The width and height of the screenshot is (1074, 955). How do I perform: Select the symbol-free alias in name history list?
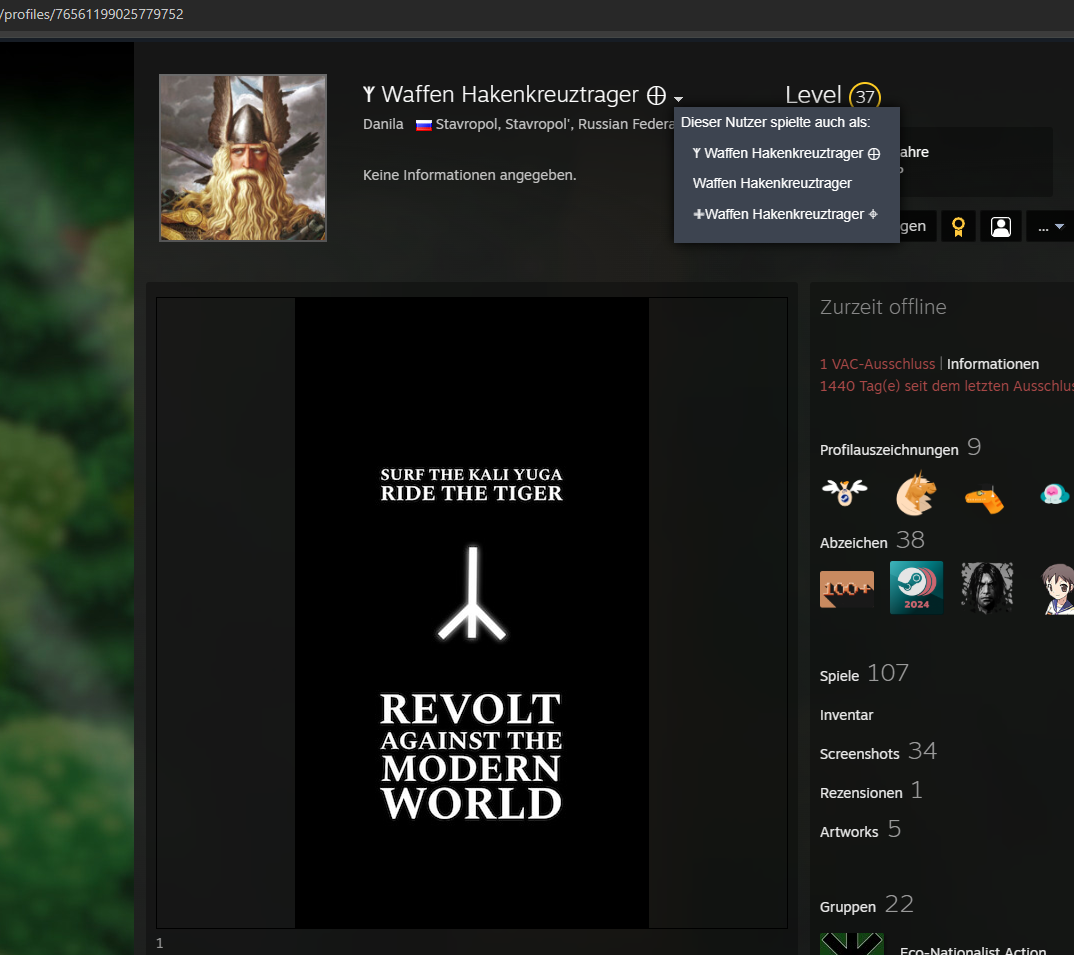tap(772, 183)
